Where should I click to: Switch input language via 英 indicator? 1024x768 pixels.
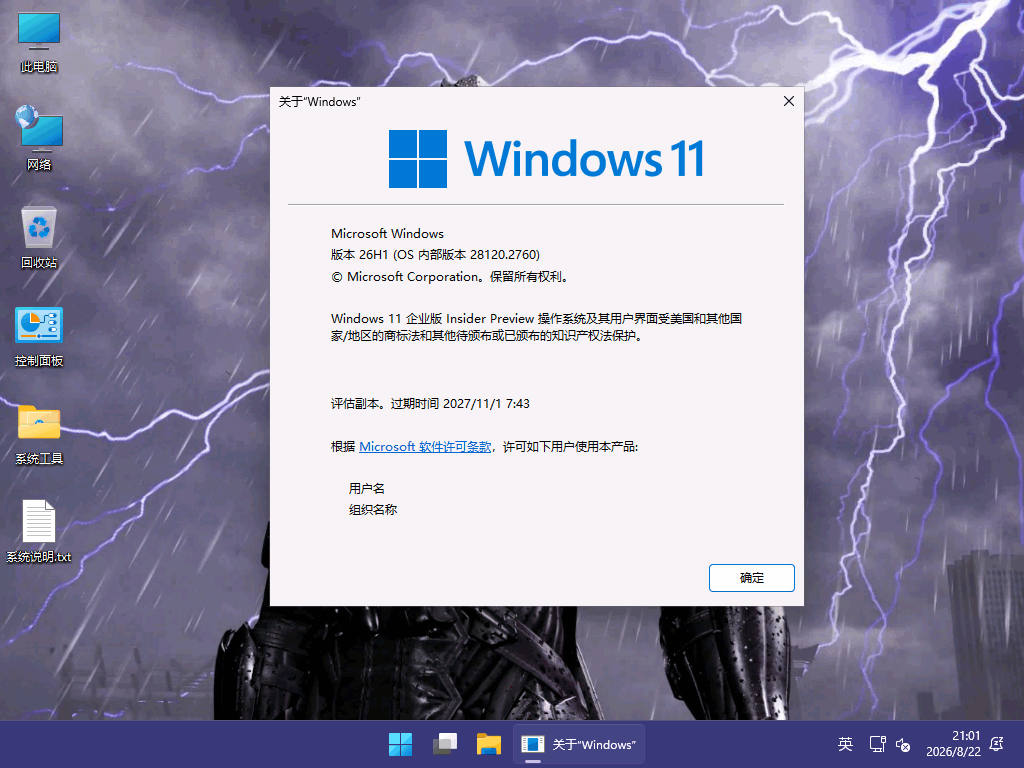(845, 744)
